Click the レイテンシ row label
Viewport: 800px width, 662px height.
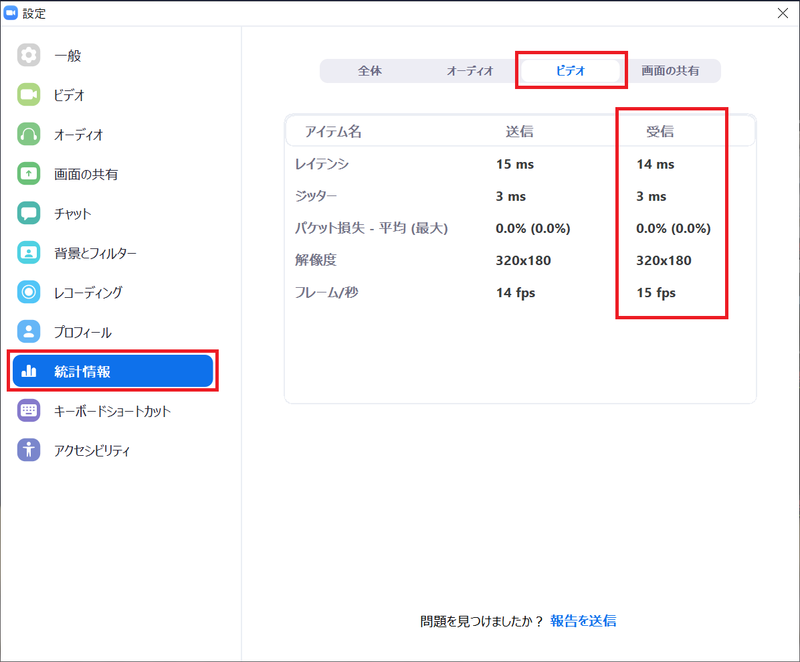[x=322, y=164]
